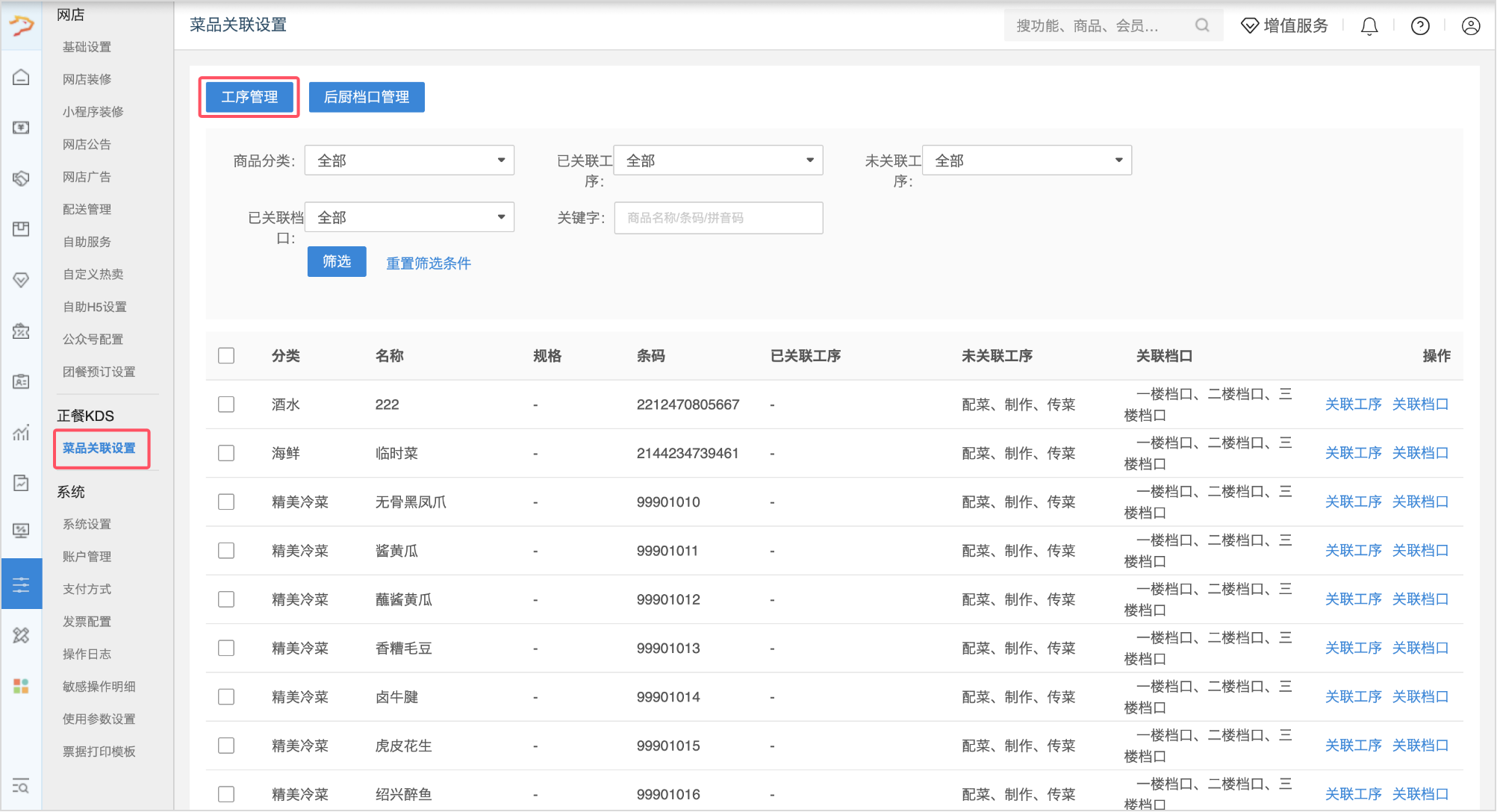Open the 未关联工序 dropdown
This screenshot has width=1497, height=812.
[x=1027, y=160]
